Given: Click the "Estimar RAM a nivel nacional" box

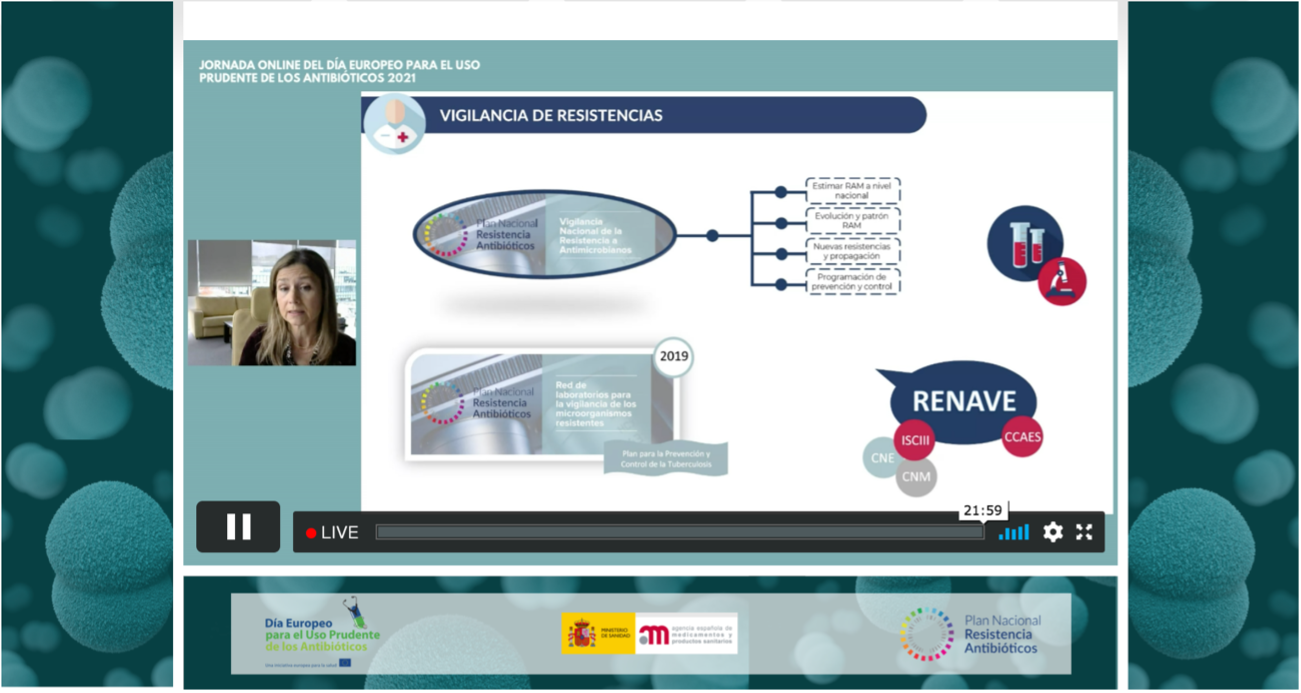Looking at the screenshot, I should pyautogui.click(x=853, y=191).
